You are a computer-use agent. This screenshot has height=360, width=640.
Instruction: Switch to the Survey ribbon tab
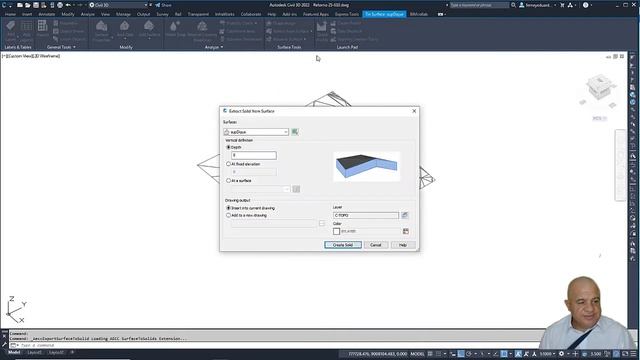click(162, 14)
